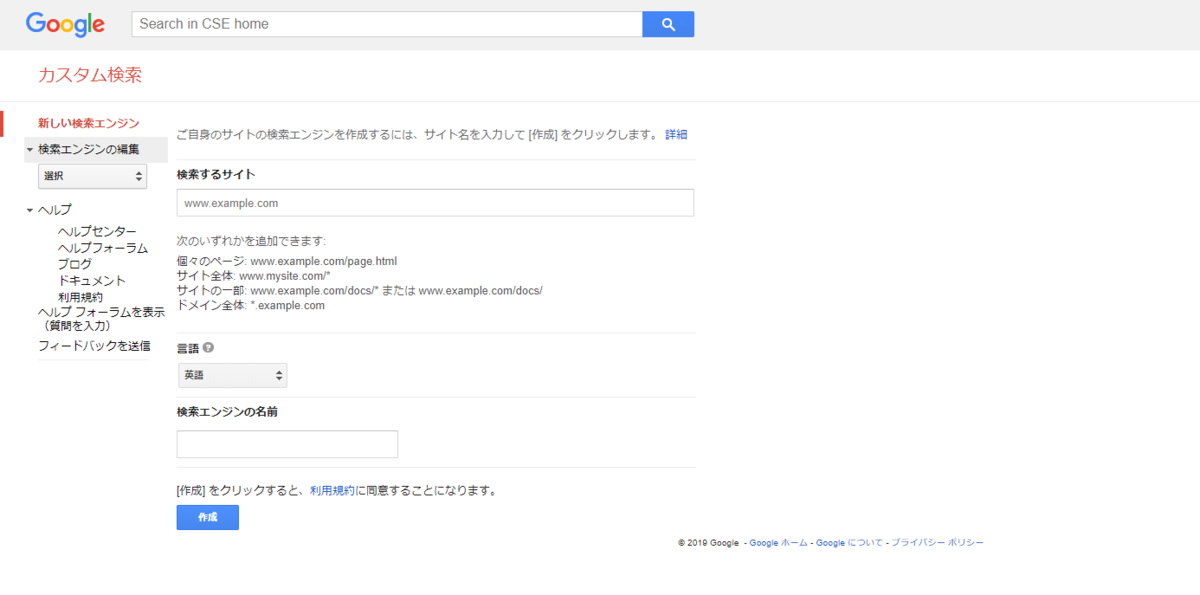Open the 詳細 link
Screen dimensions: 1200x595
676,134
